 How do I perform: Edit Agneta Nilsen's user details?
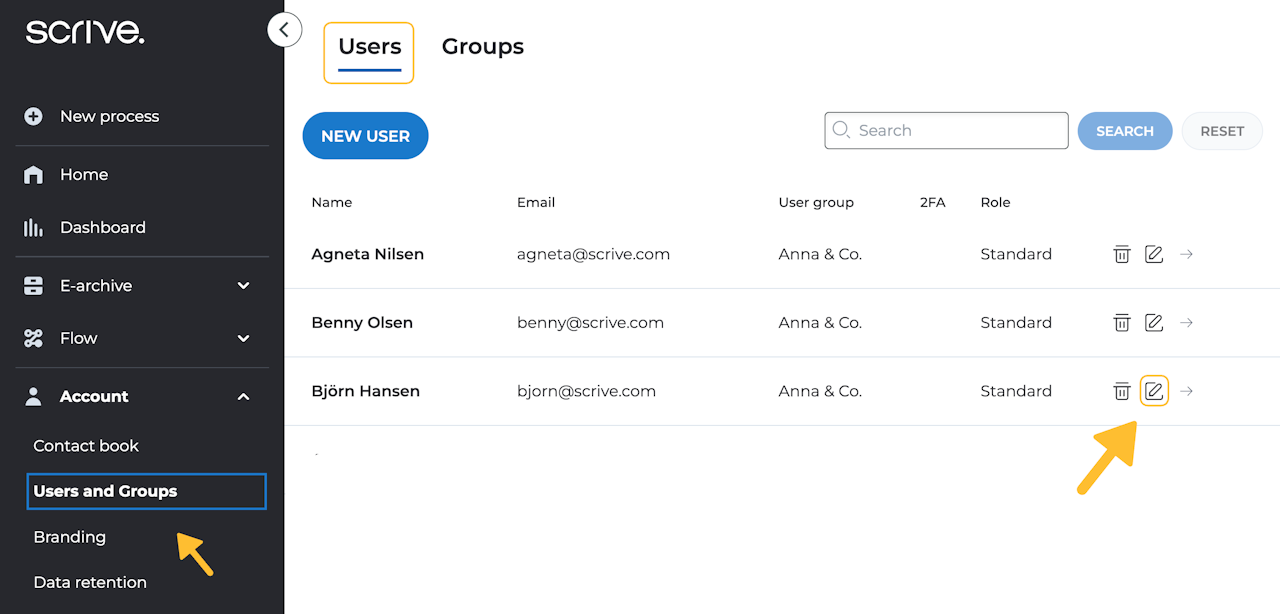pyautogui.click(x=1154, y=255)
